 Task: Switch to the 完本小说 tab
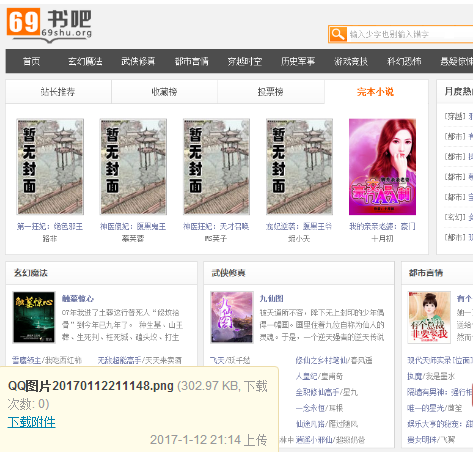(x=376, y=92)
